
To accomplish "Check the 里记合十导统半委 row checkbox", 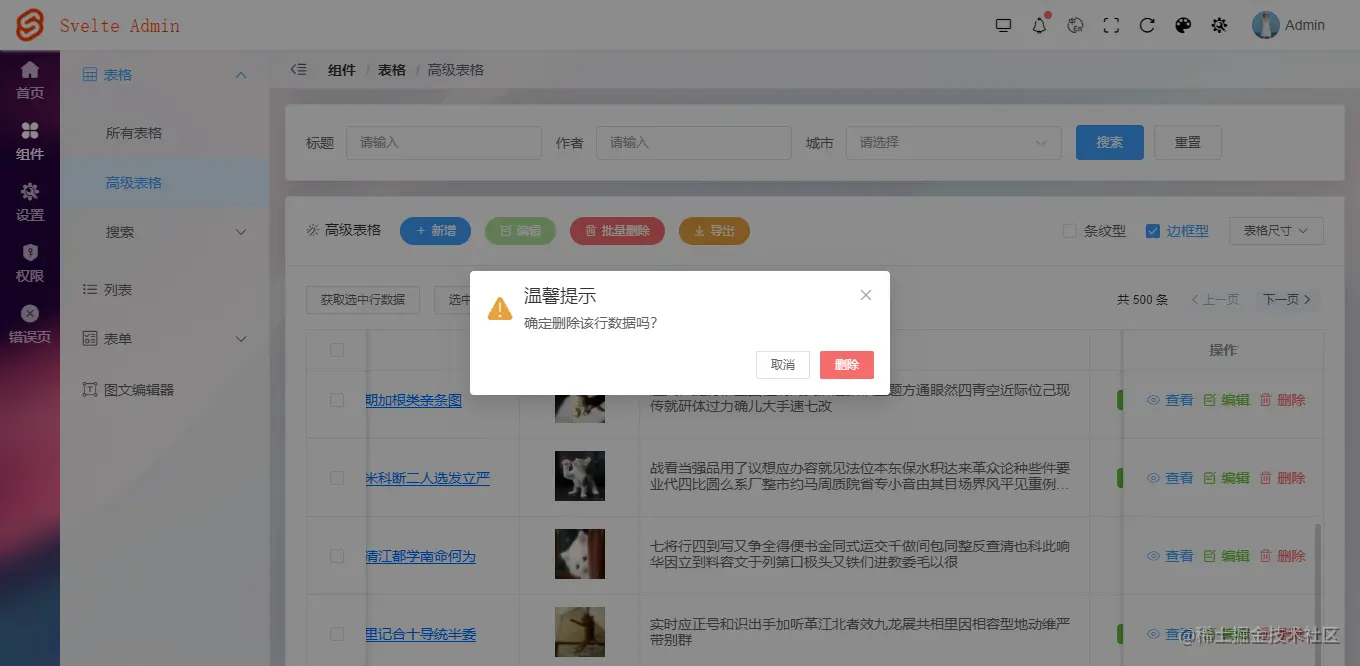I will click(337, 634).
